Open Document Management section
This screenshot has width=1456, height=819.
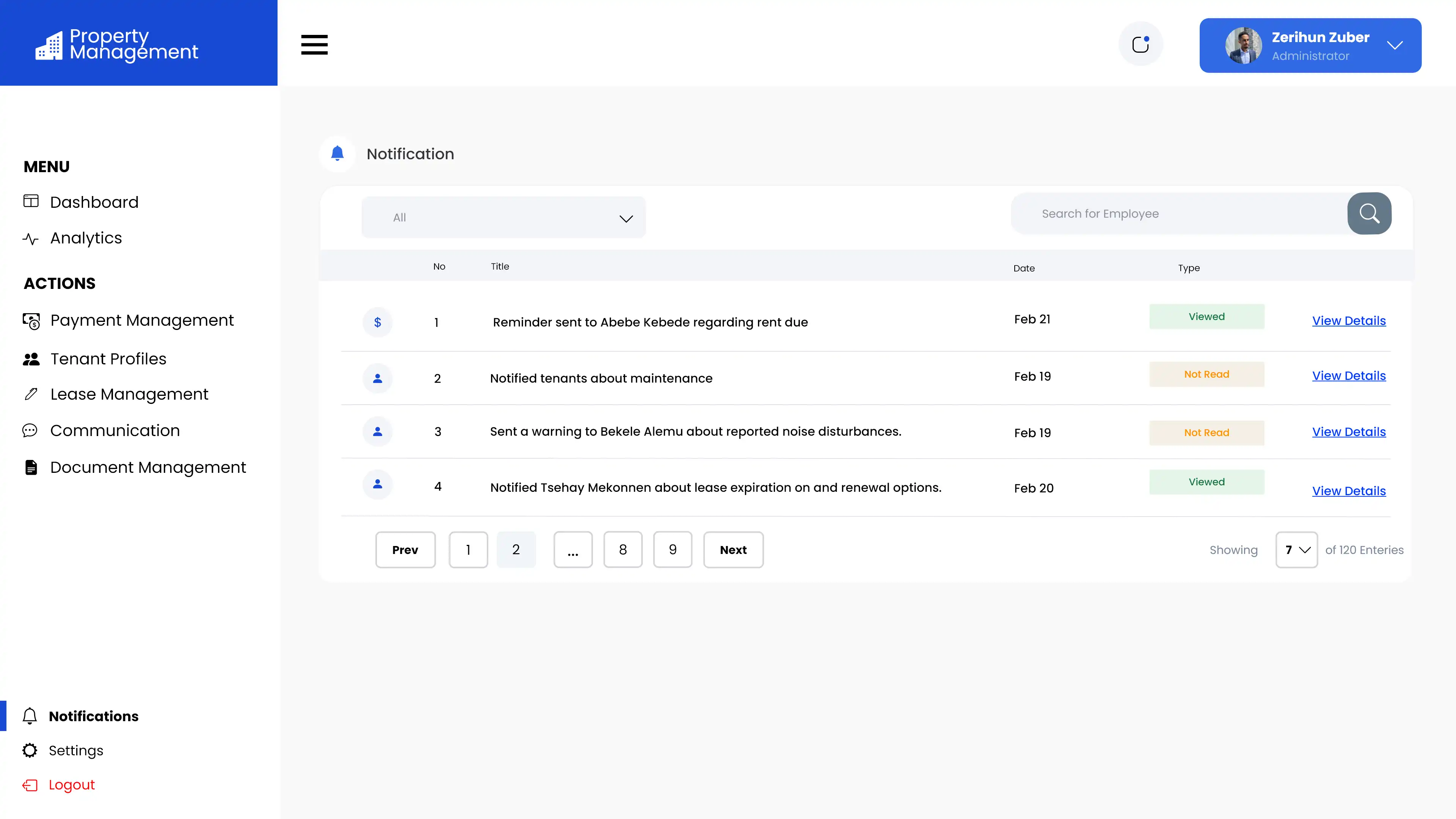tap(147, 468)
